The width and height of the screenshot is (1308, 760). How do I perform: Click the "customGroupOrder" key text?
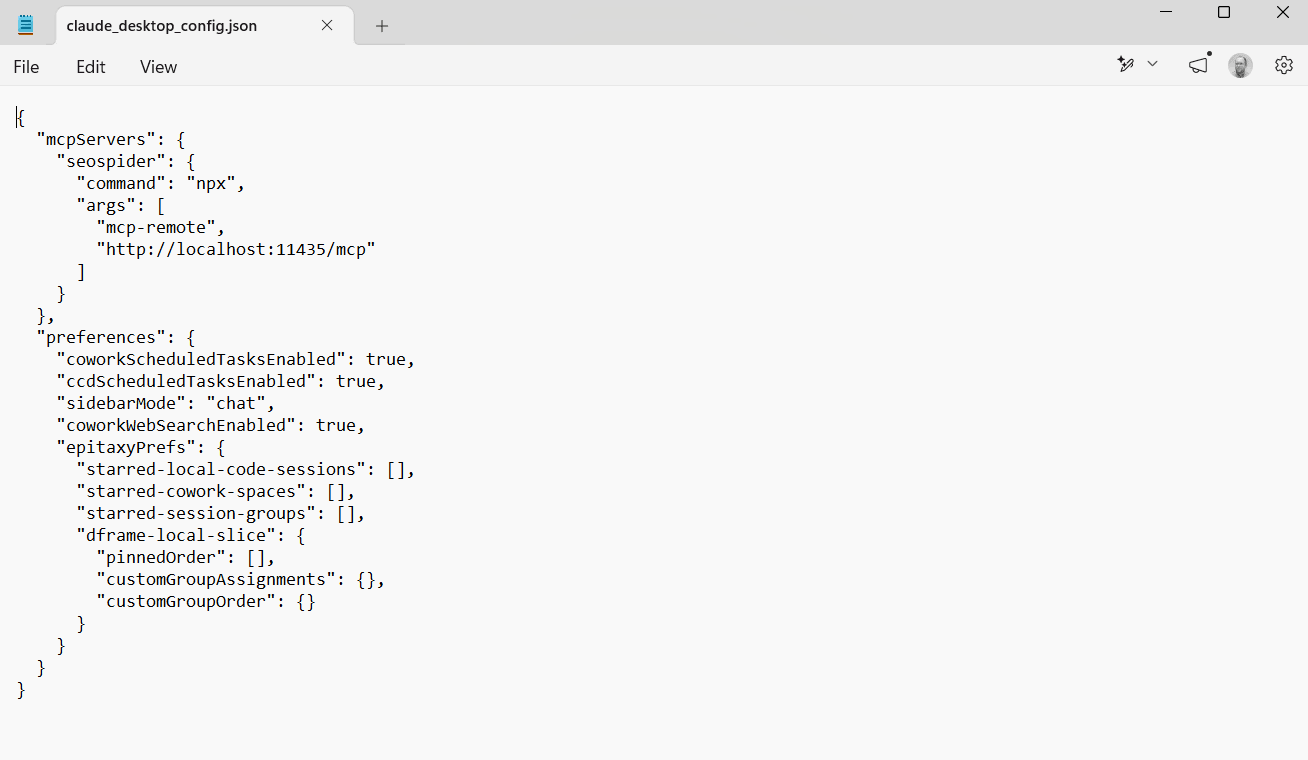(186, 601)
